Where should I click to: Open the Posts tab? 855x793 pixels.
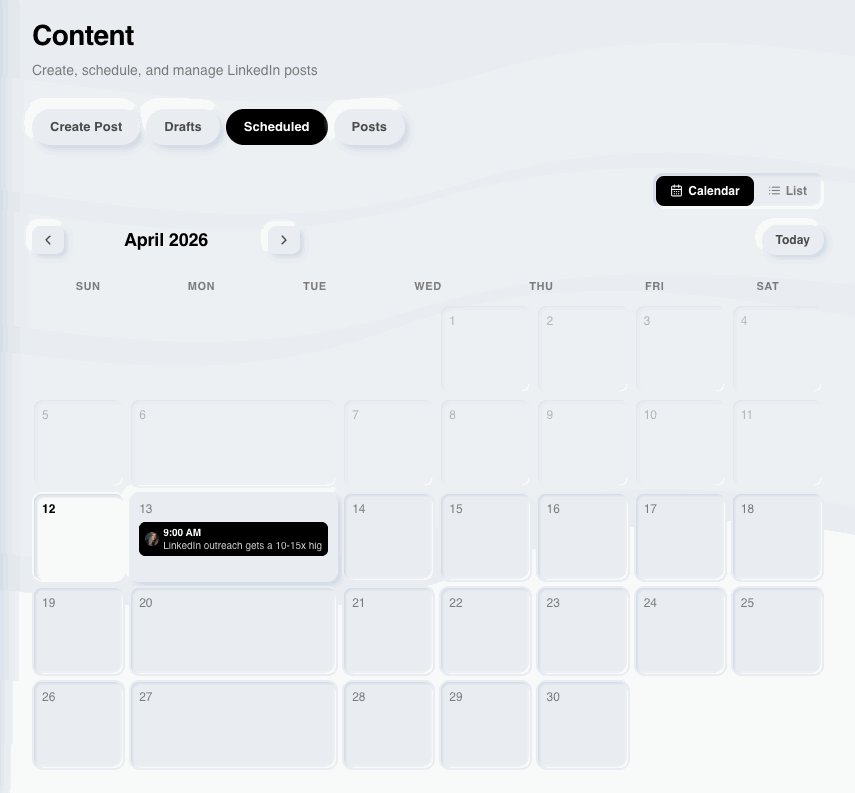click(x=369, y=127)
